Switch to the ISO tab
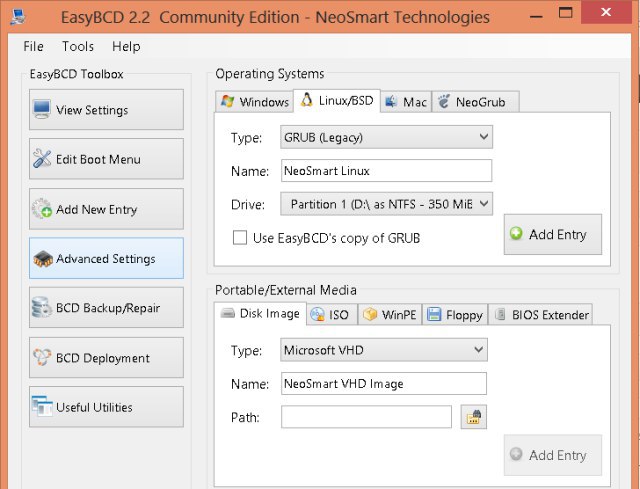Screen dimensions: 640x489 (x=332, y=314)
